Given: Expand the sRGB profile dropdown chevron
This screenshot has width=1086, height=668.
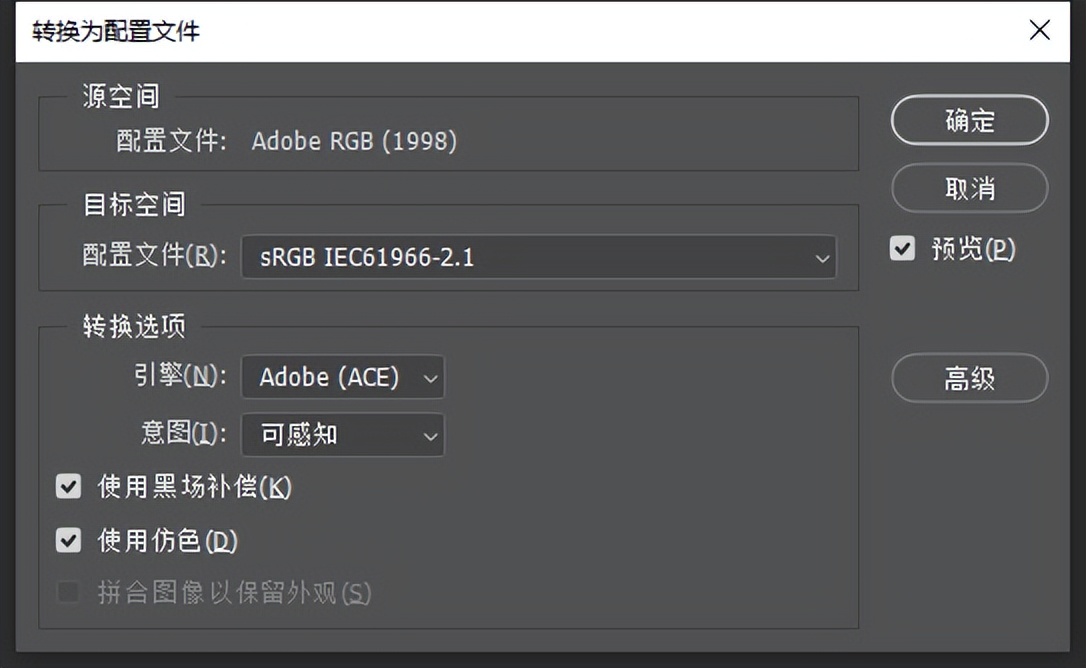Looking at the screenshot, I should [822, 258].
